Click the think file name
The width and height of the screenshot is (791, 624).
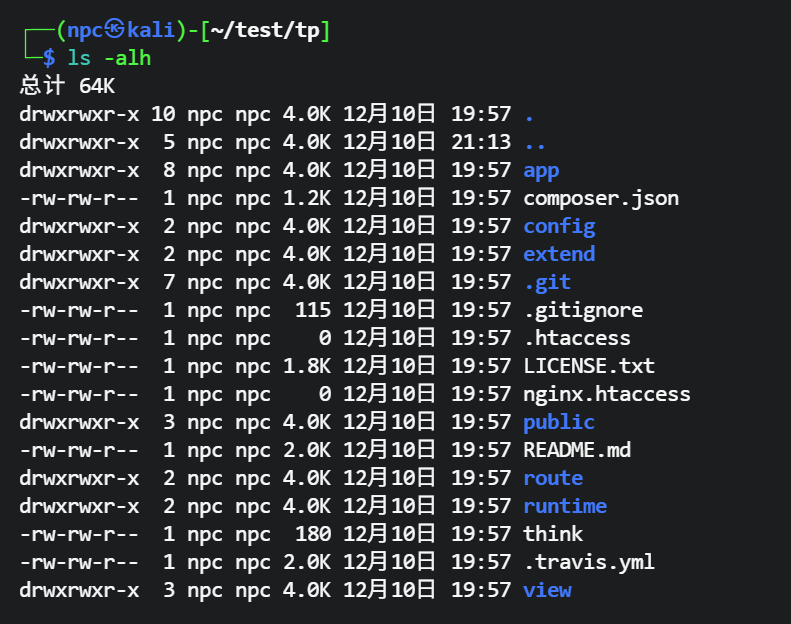pyautogui.click(x=553, y=534)
